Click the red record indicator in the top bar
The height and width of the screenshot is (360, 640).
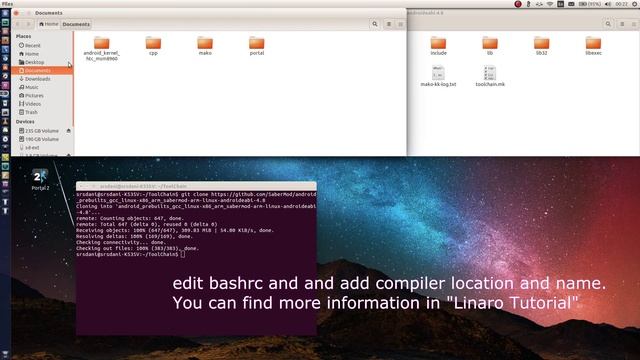tap(518, 4)
